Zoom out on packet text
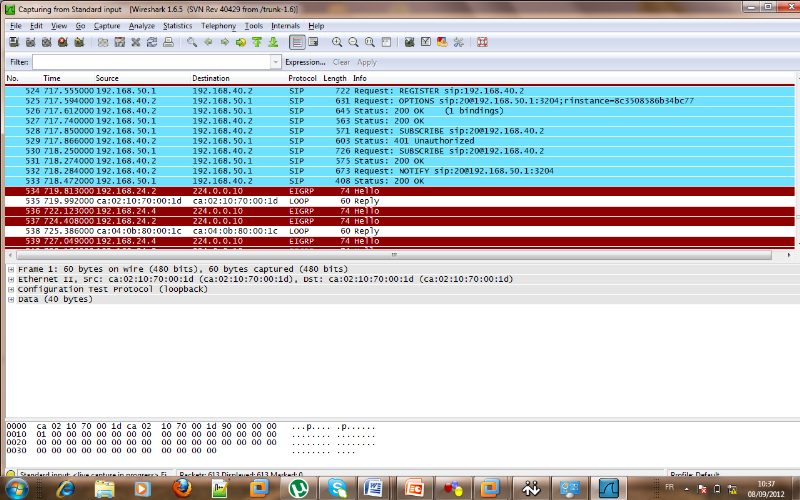This screenshot has width=800, height=500. click(353, 42)
